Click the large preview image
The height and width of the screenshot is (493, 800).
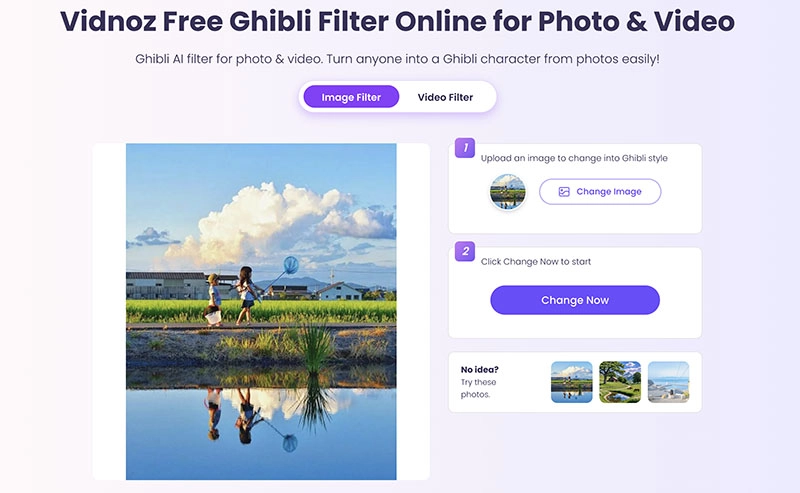tap(261, 311)
